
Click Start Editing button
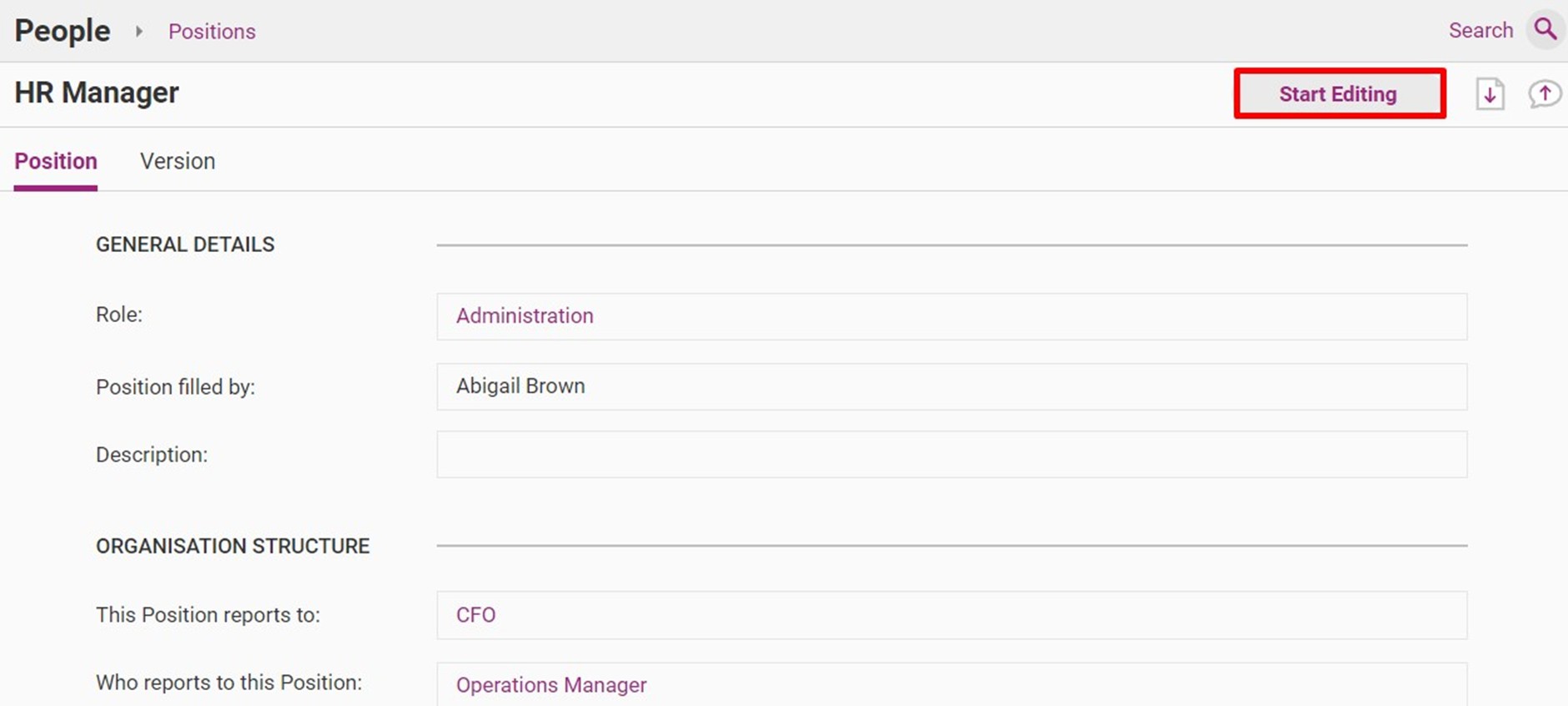pyautogui.click(x=1339, y=93)
